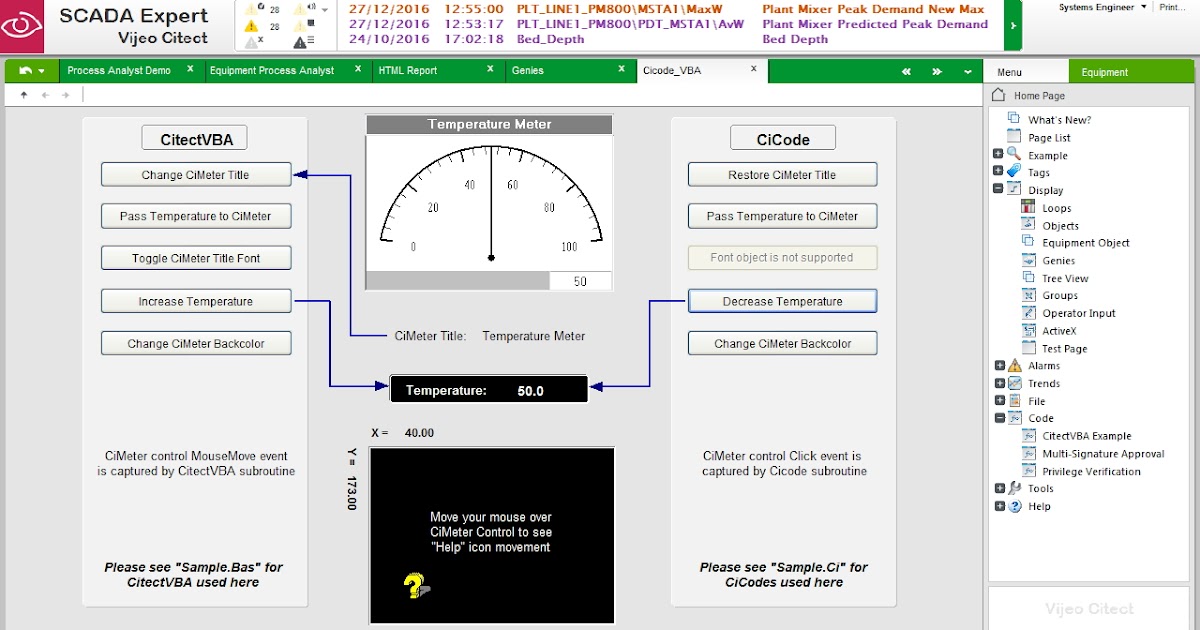The width and height of the screenshot is (1200, 630).
Task: Collapse the Display tree section
Action: [998, 189]
